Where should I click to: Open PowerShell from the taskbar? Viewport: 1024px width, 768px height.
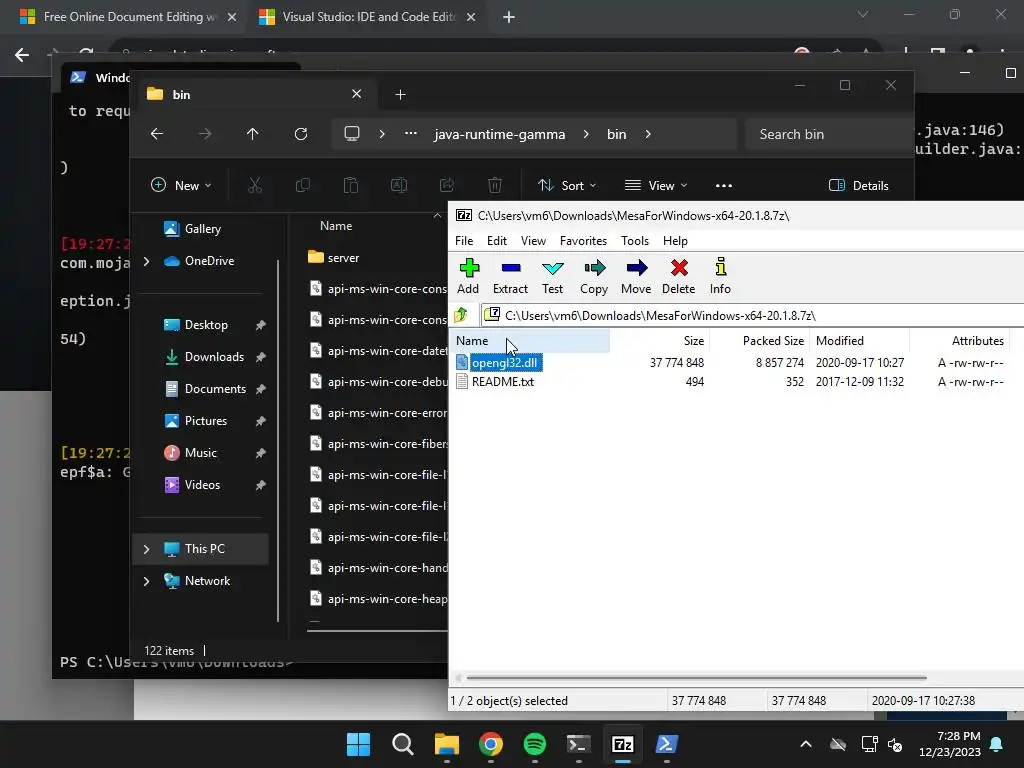(667, 744)
